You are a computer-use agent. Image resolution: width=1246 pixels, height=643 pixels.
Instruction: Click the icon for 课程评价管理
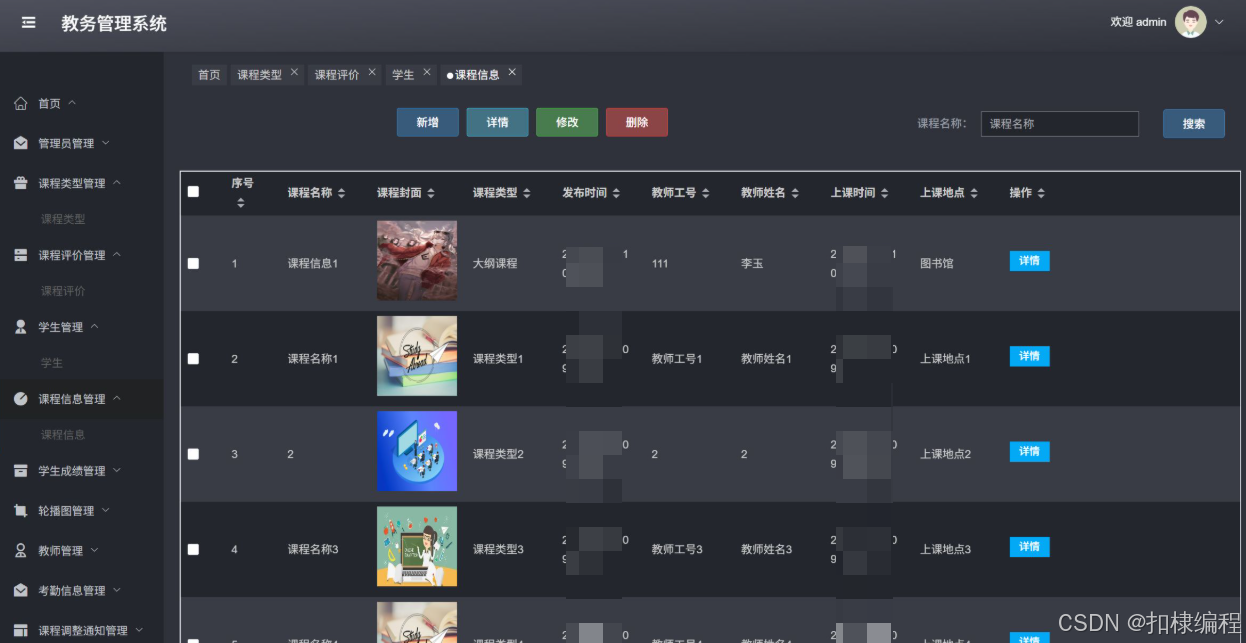click(21, 255)
